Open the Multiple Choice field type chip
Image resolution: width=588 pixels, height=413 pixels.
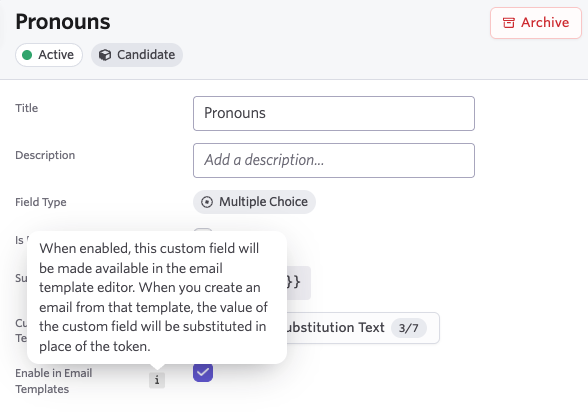click(254, 202)
